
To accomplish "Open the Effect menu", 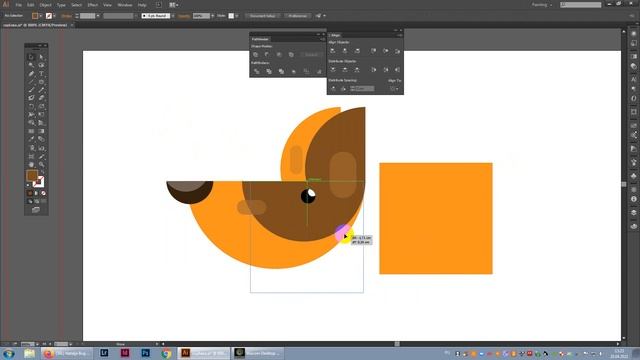I will pyautogui.click(x=93, y=5).
